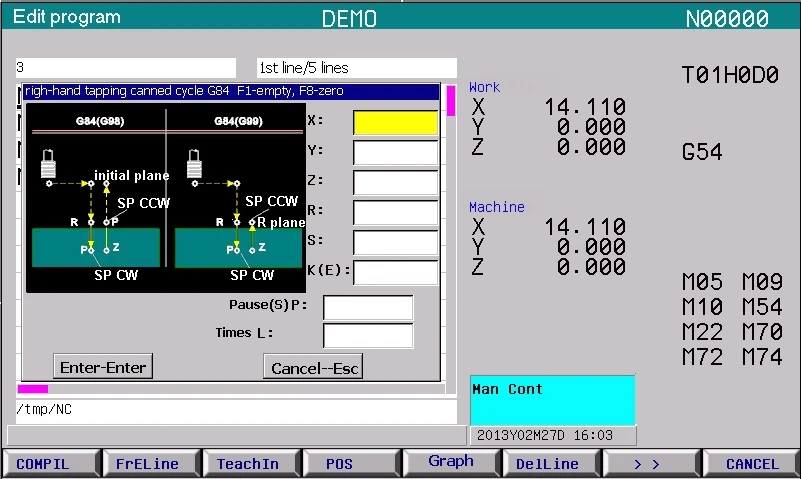Click the 'initial plane' label in diagram

tap(132, 175)
